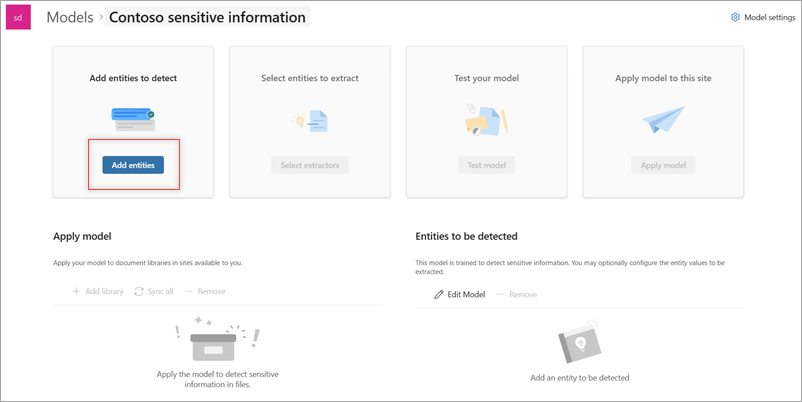Click the Sync all label
Image resolution: width=802 pixels, height=402 pixels.
click(x=161, y=292)
